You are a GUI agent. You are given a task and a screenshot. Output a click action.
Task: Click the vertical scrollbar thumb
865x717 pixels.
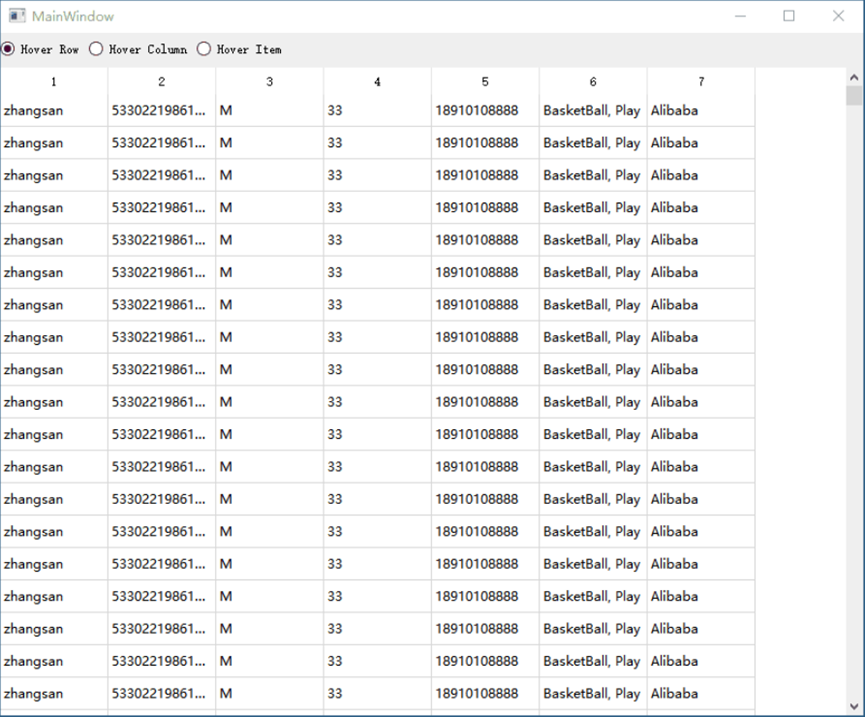pos(854,95)
